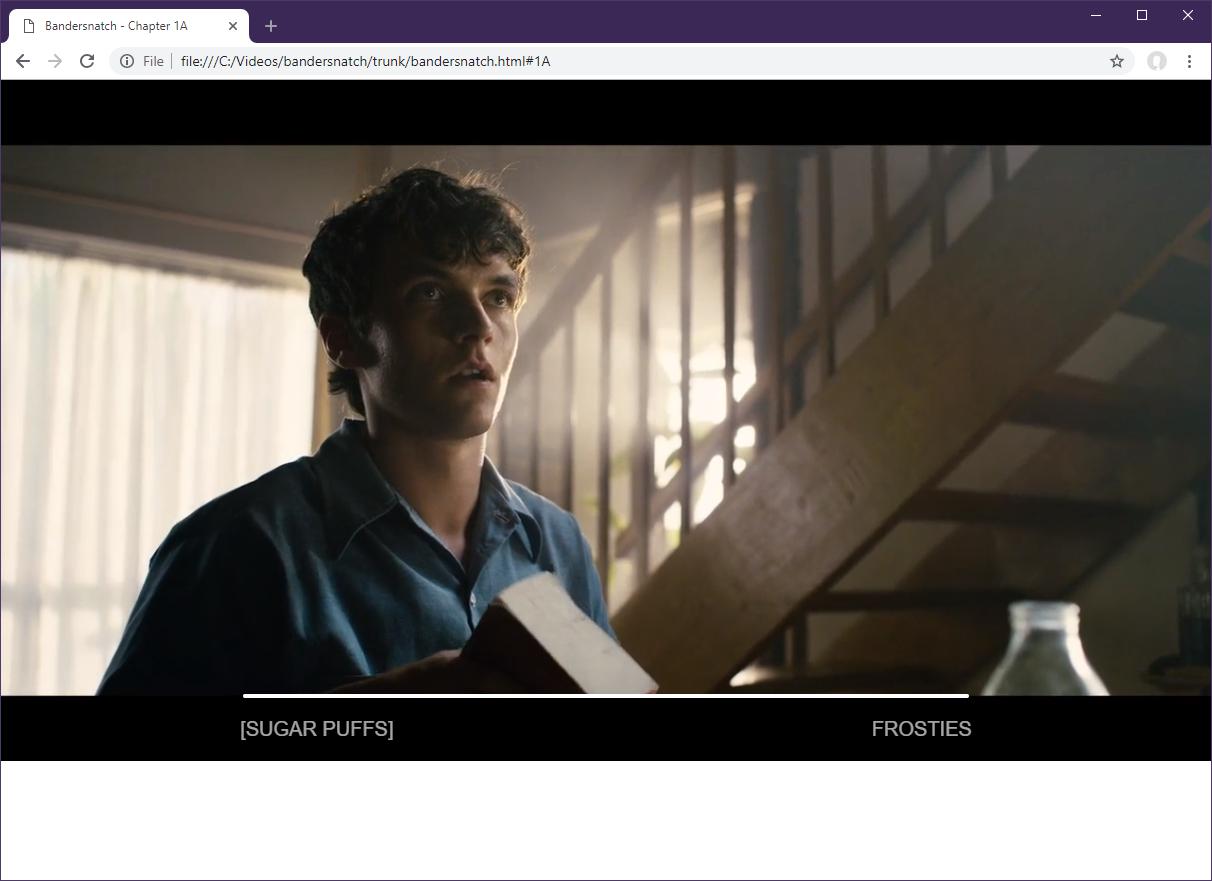Viewport: 1212px width, 881px height.
Task: Bookmark this page with the star icon
Action: [1117, 61]
